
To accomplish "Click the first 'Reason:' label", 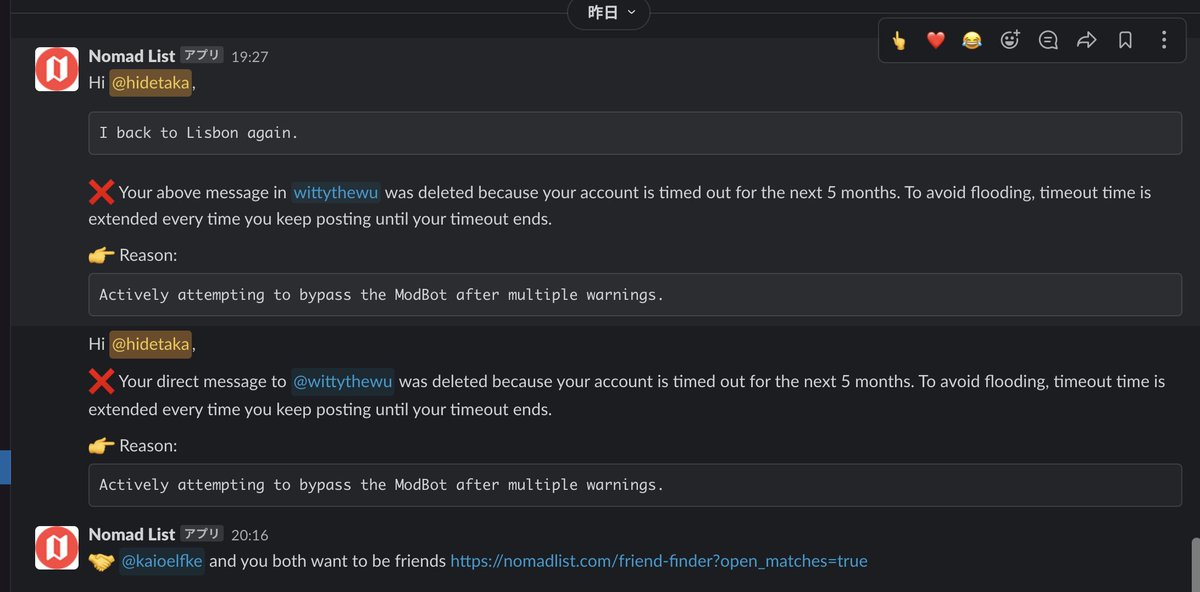I will [148, 255].
